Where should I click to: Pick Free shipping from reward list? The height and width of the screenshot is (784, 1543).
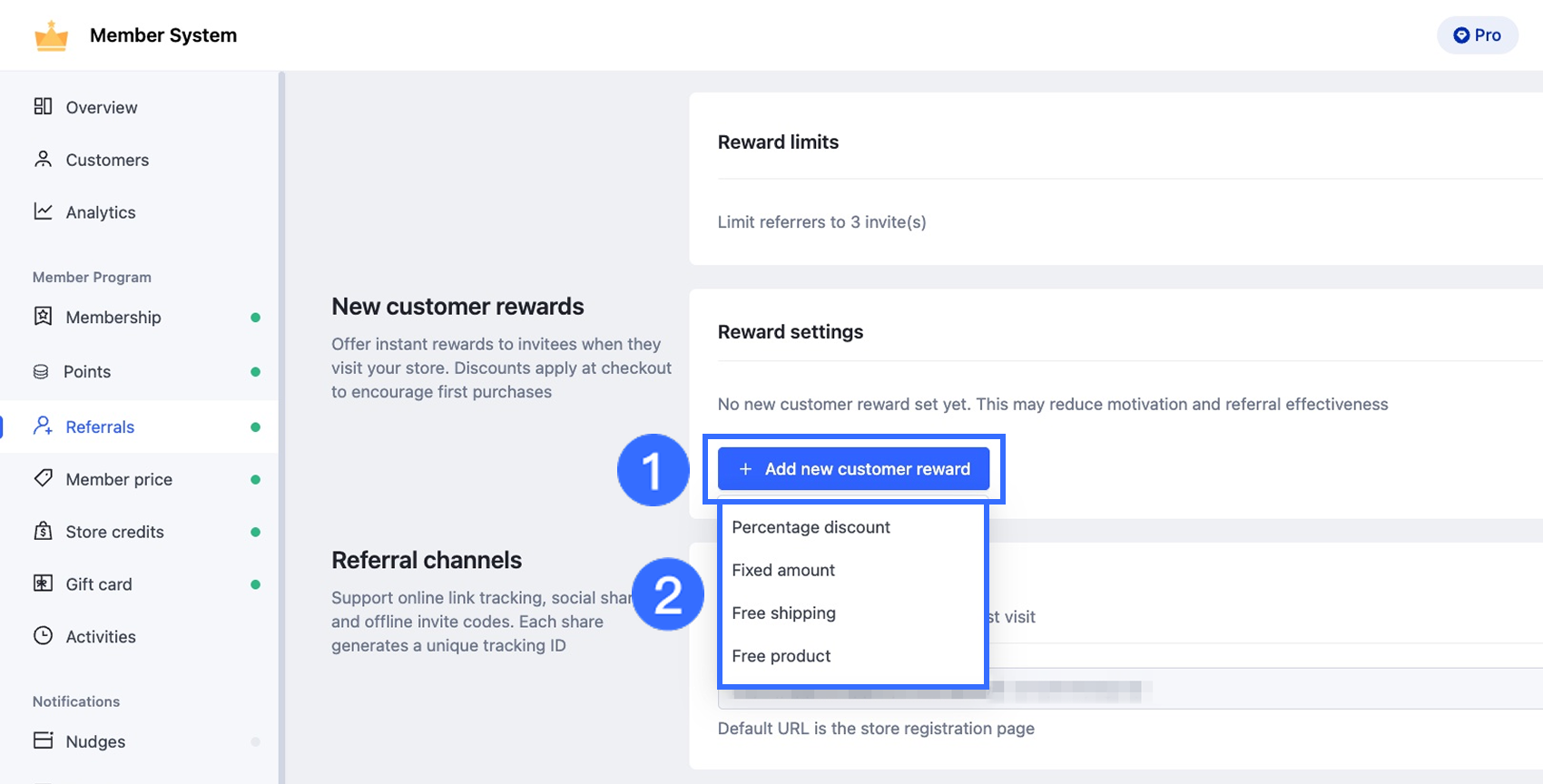783,612
